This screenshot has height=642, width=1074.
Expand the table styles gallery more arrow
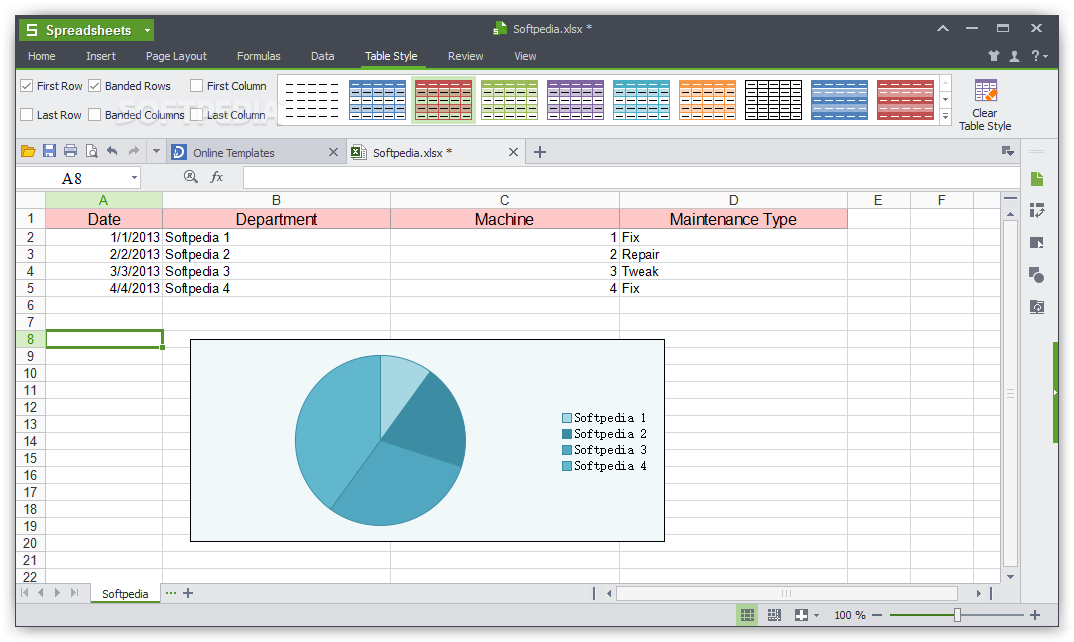click(x=946, y=116)
